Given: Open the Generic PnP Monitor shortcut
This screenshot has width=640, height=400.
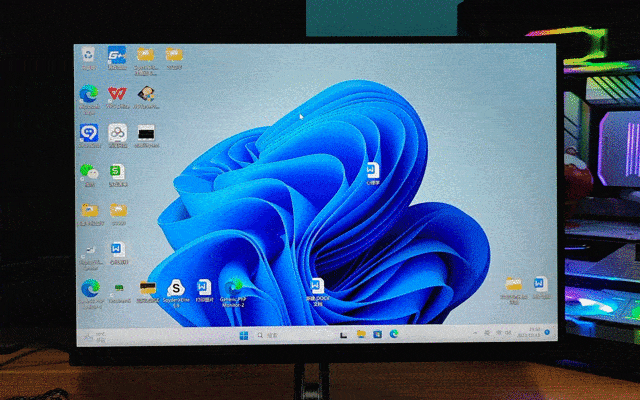Looking at the screenshot, I should [x=234, y=289].
